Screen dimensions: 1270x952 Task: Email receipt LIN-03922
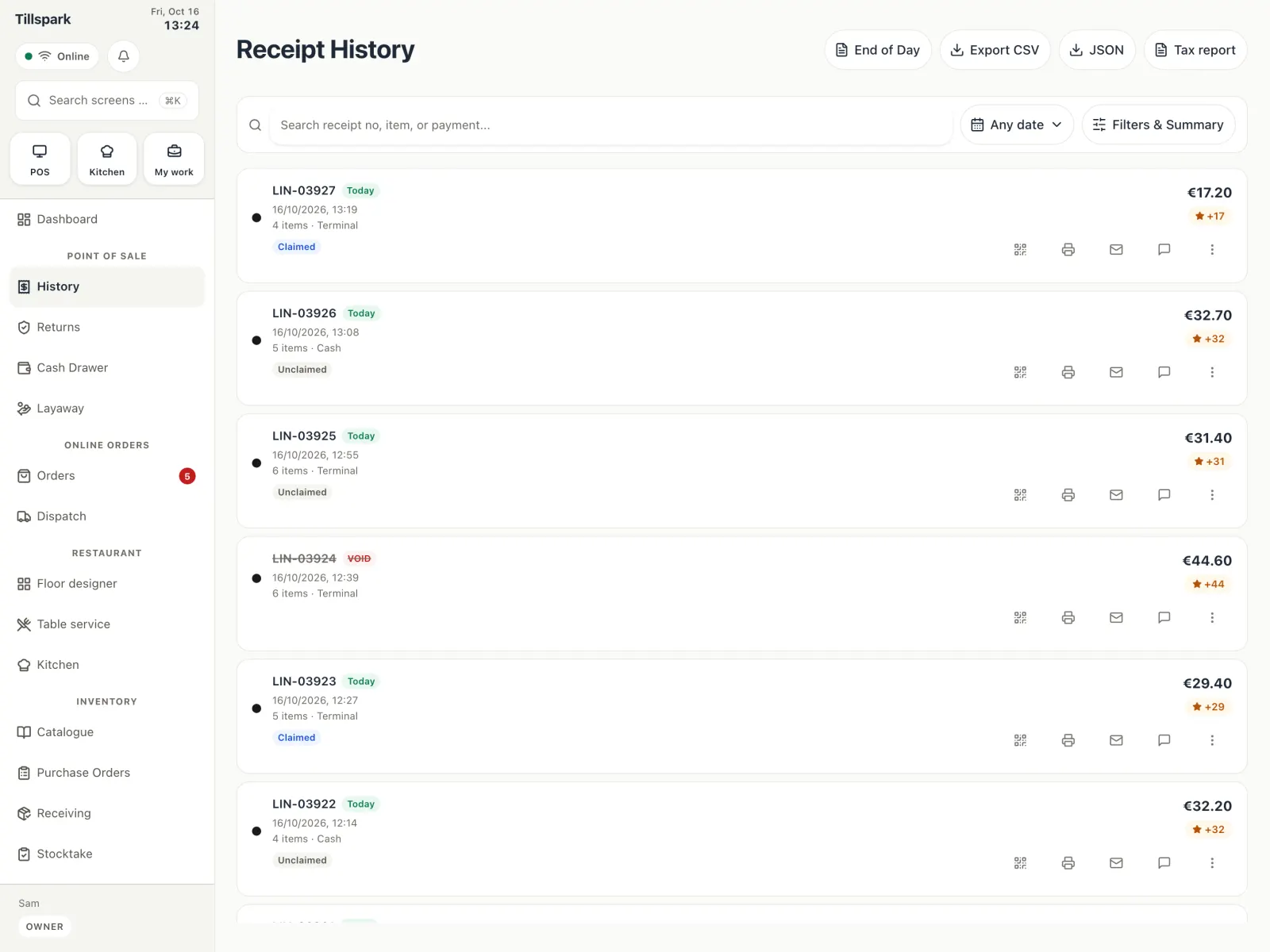1116,863
